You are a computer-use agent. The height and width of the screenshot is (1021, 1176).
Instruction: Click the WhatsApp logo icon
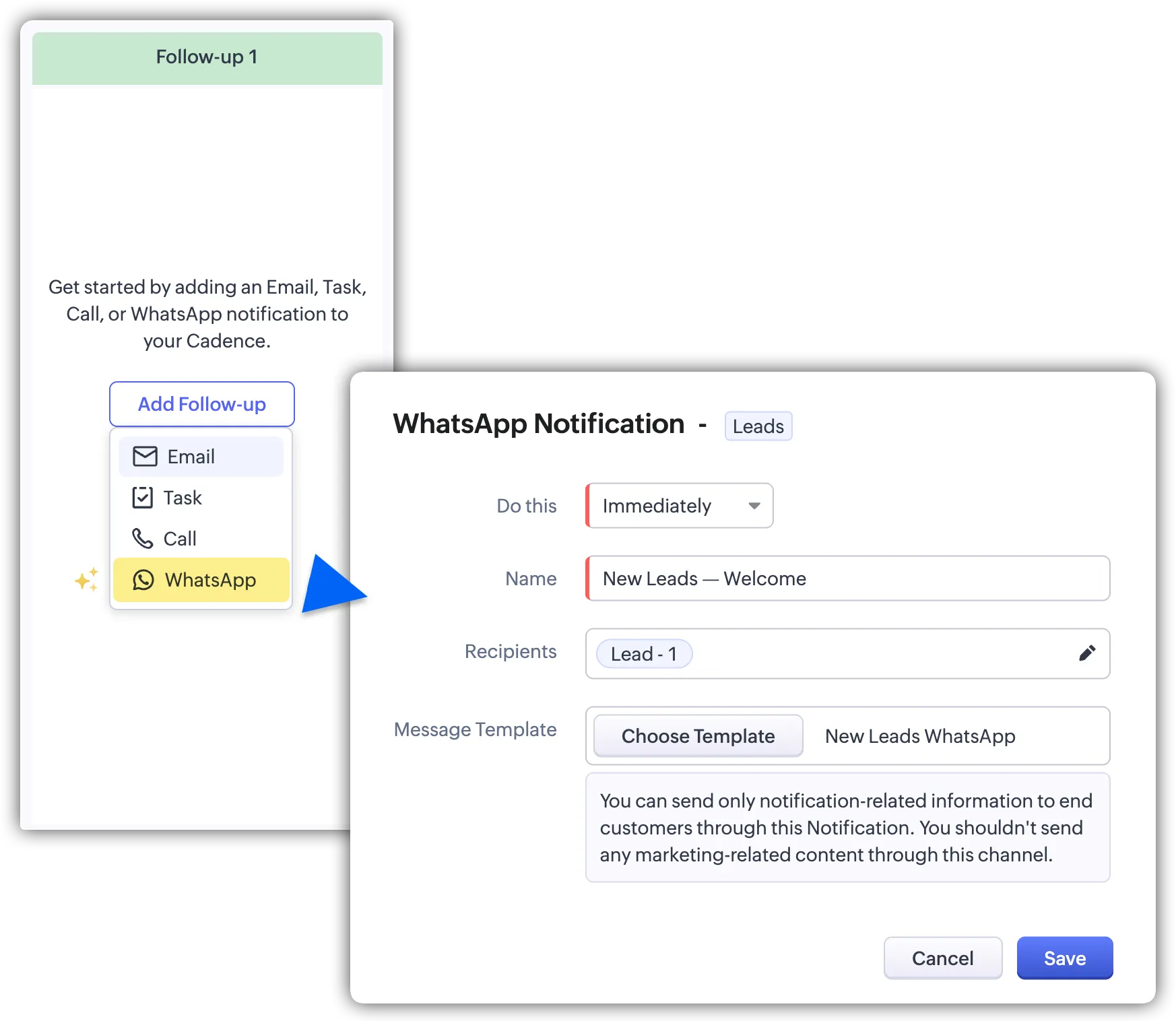143,580
